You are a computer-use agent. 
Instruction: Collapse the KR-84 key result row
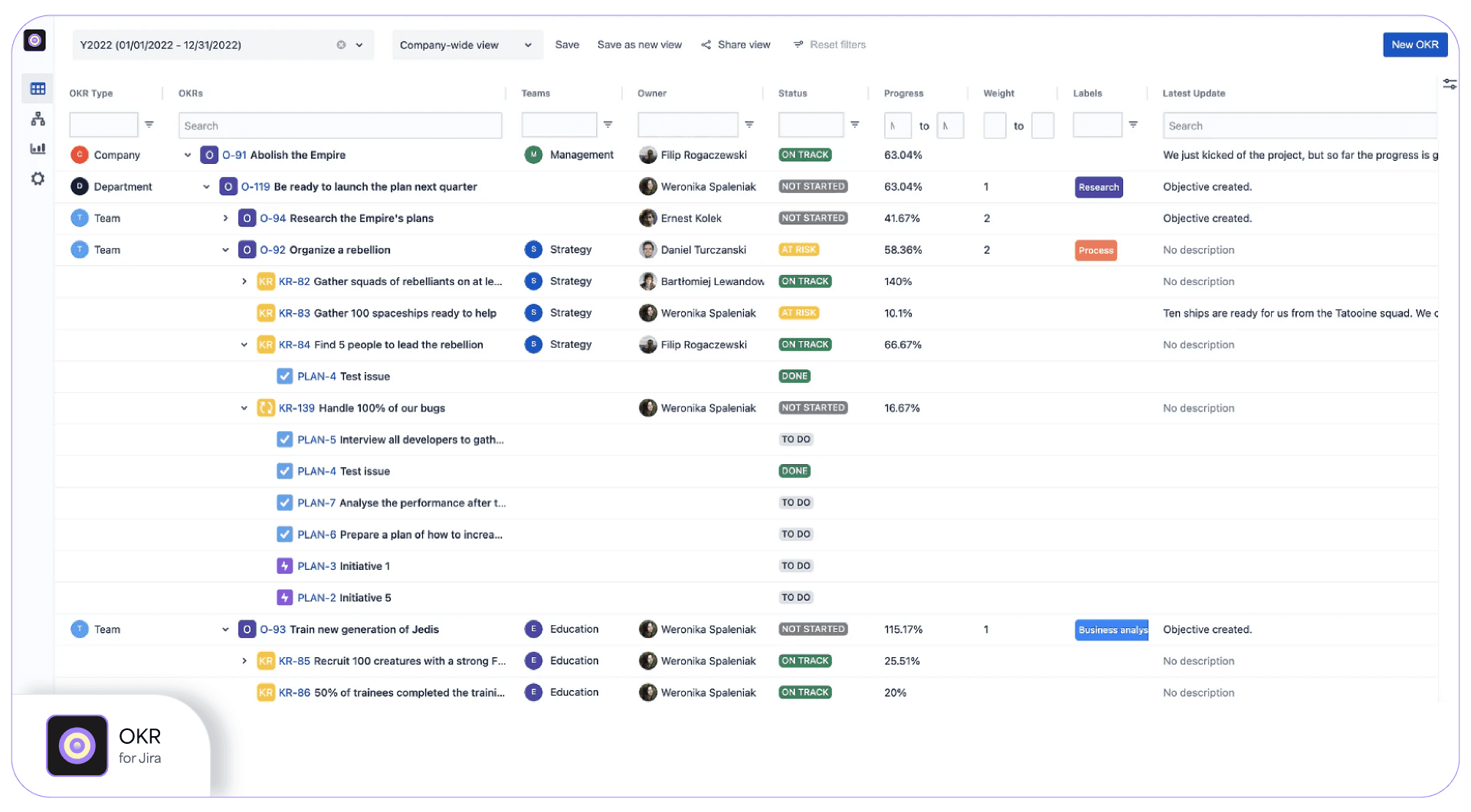point(244,345)
